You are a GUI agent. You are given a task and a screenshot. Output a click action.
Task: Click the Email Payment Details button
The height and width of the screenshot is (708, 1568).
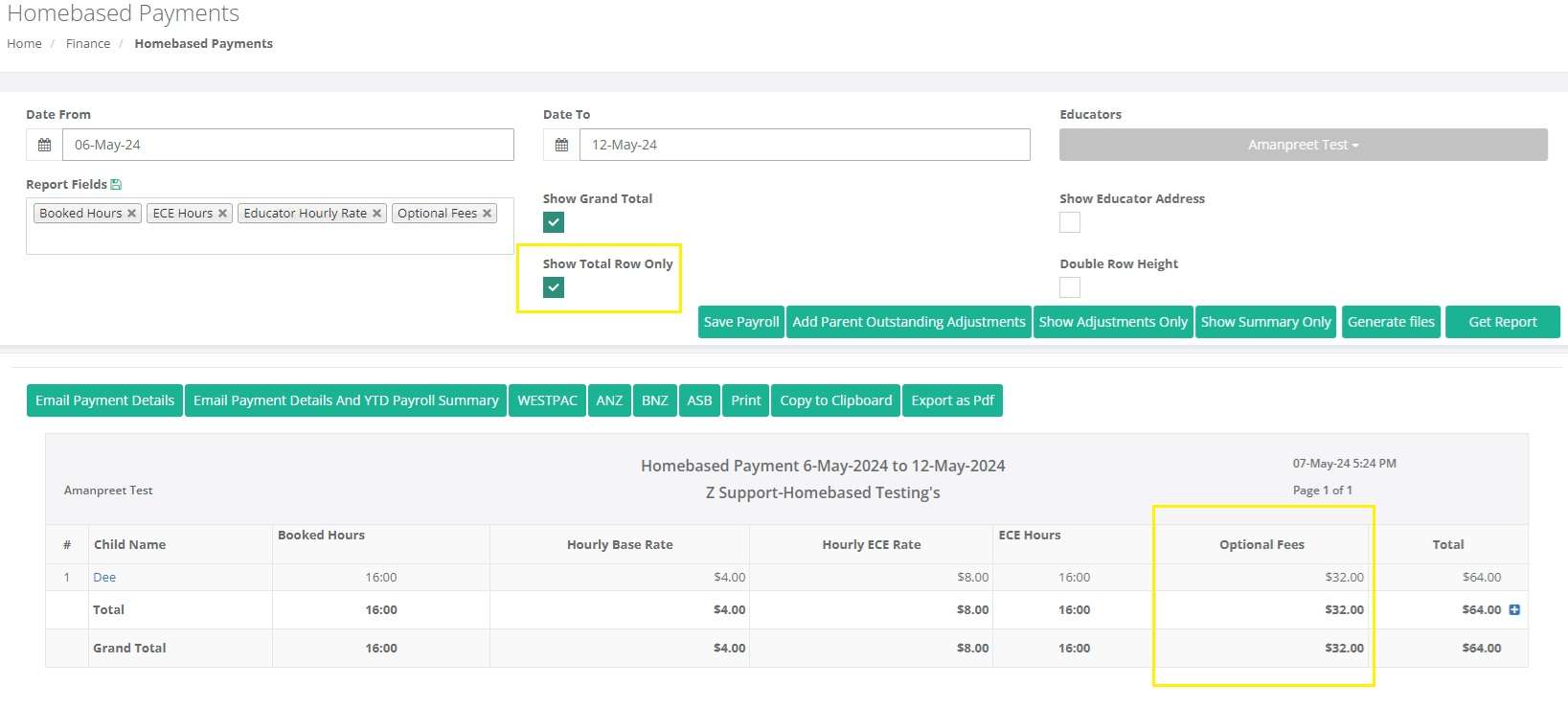104,400
